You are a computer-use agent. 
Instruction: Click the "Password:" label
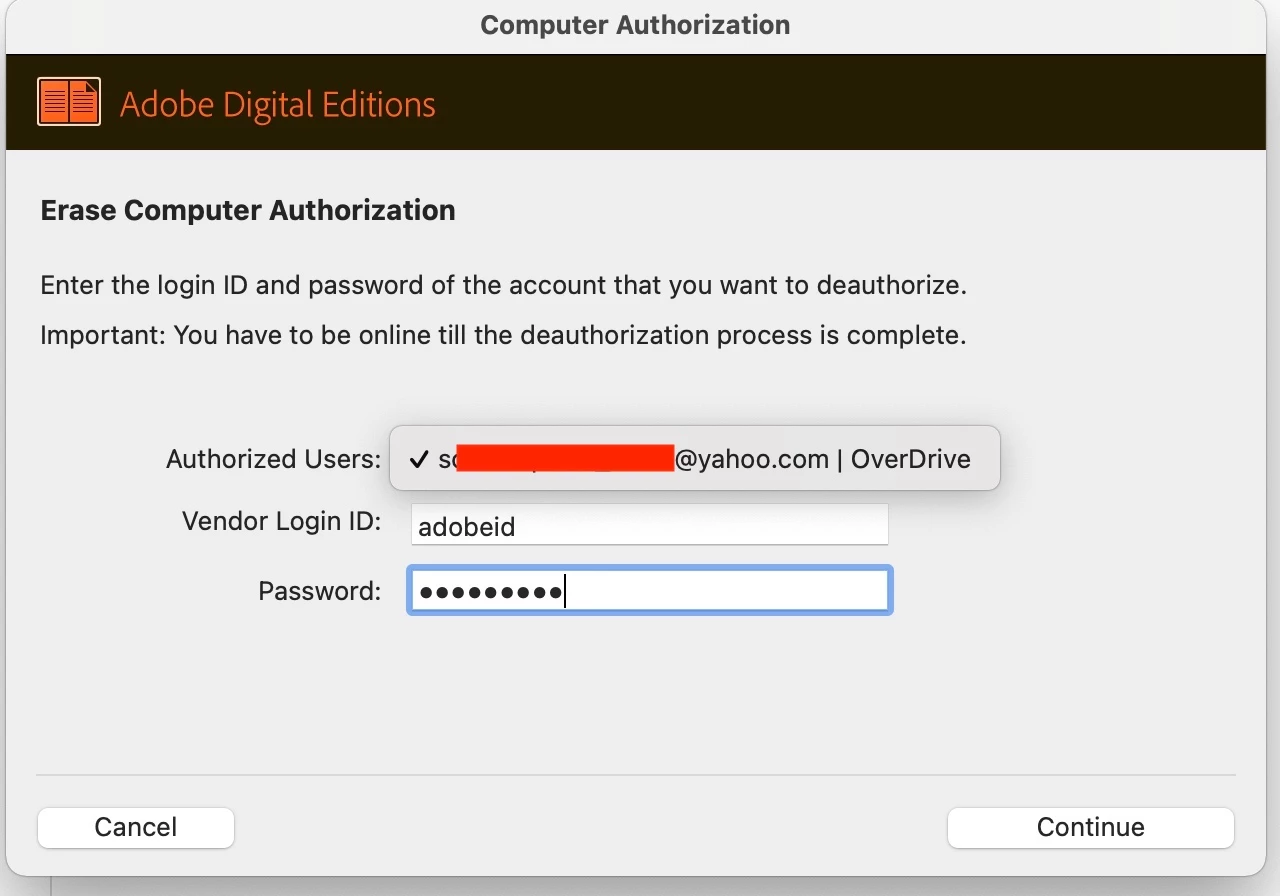[320, 591]
